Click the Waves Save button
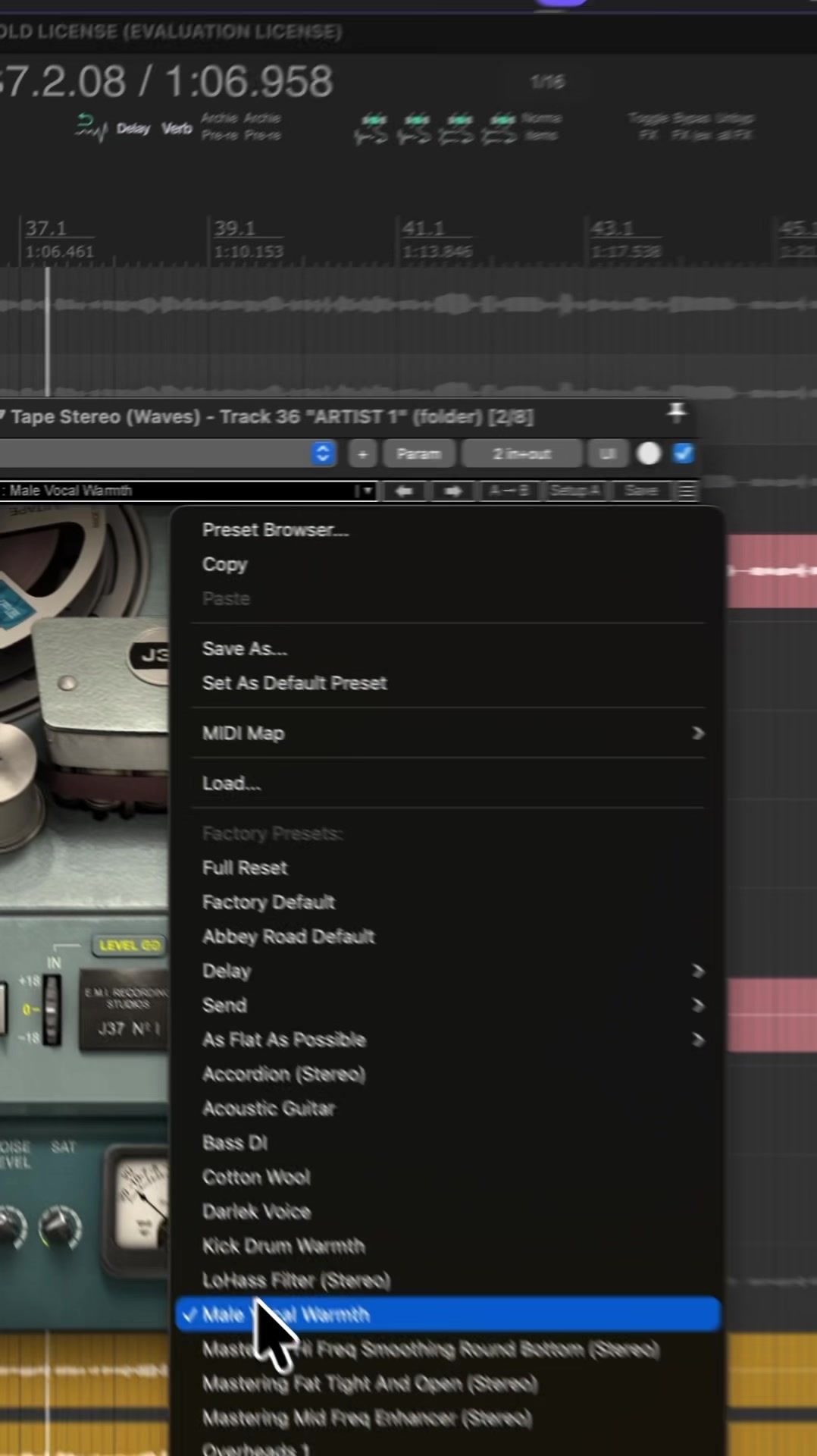The image size is (817, 1456). pos(640,491)
